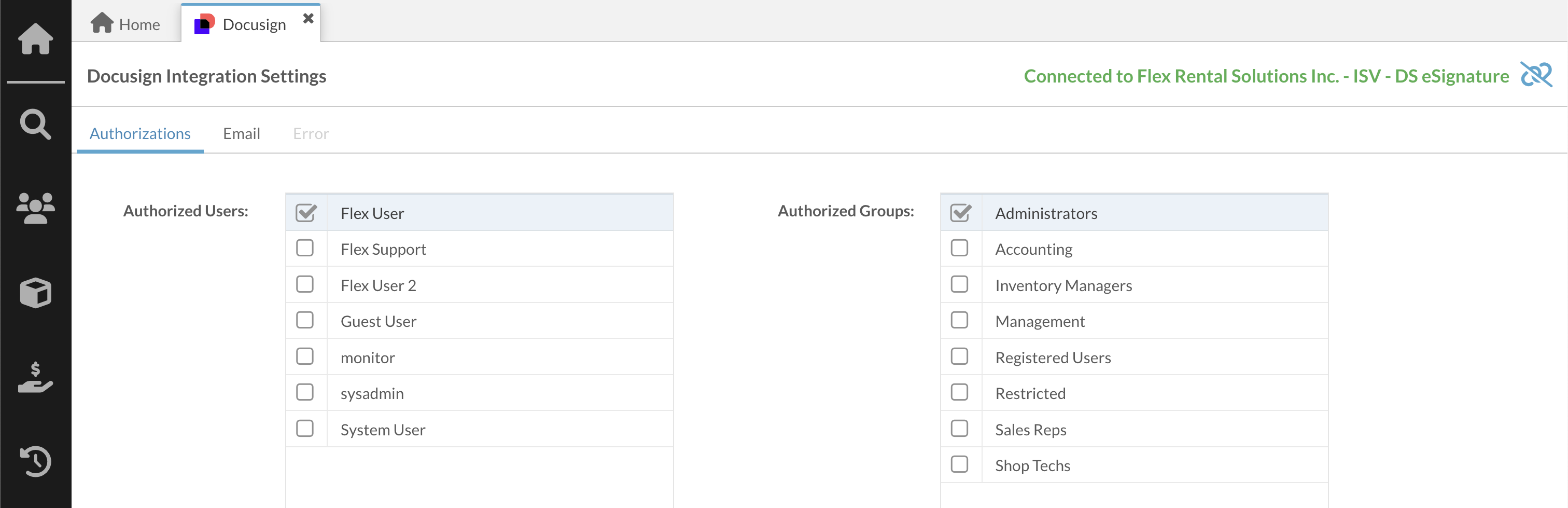
Task: Open the home icon in the sidebar
Action: (35, 39)
